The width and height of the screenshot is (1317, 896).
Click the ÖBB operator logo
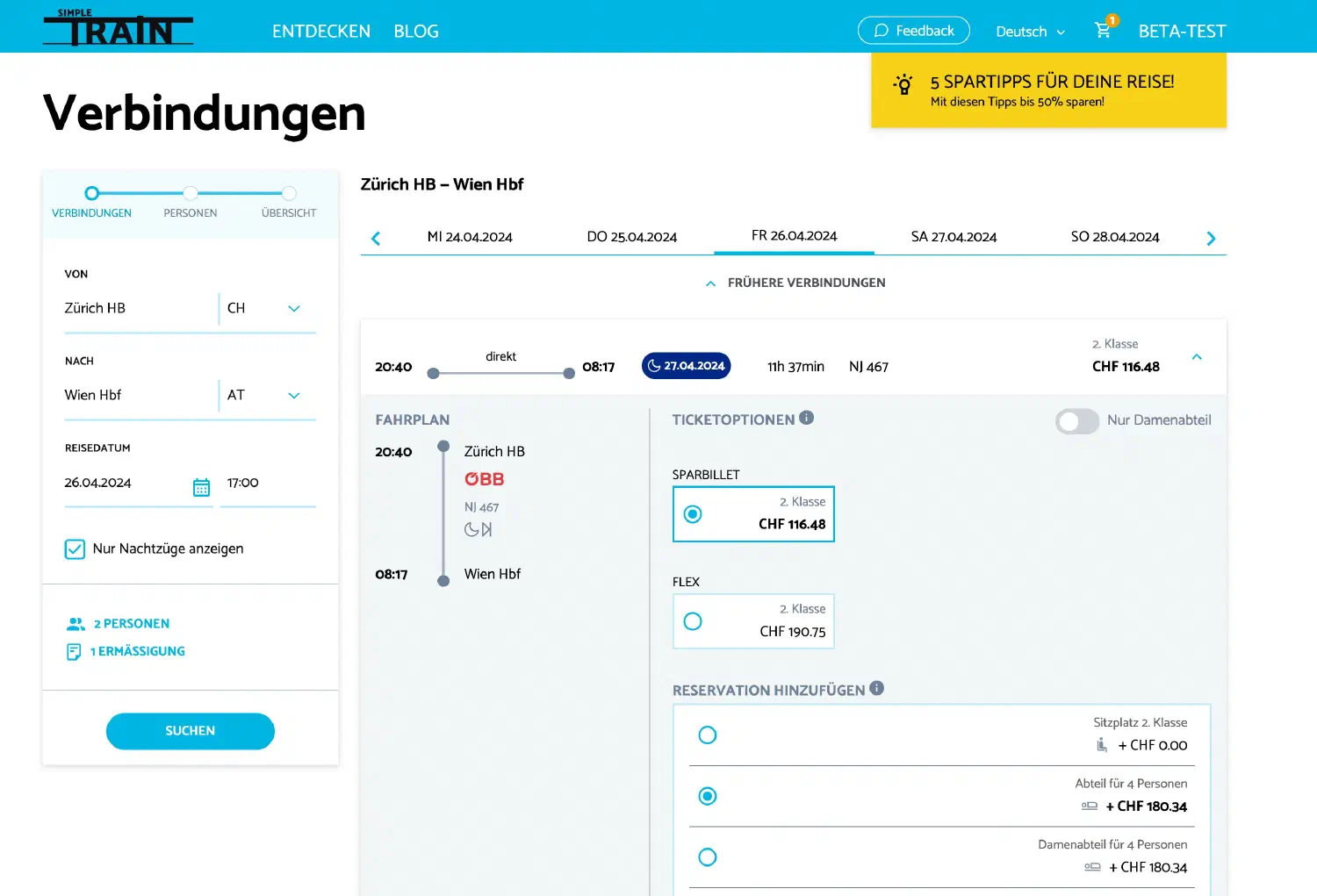point(484,478)
